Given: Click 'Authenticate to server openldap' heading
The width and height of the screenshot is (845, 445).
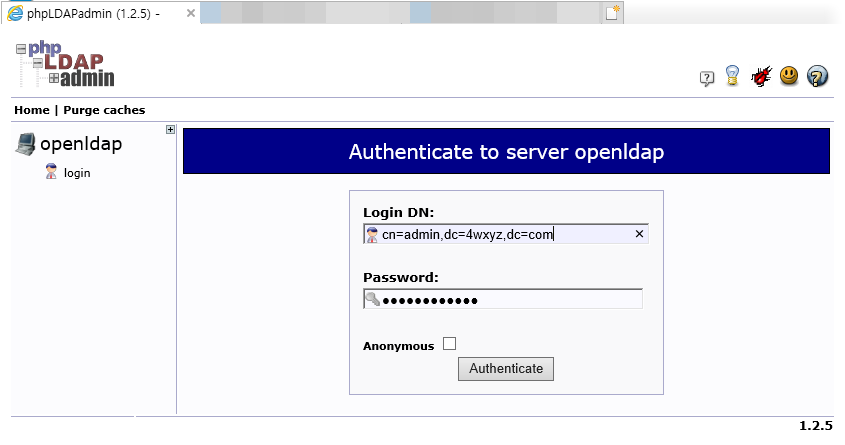Looking at the screenshot, I should 507,152.
